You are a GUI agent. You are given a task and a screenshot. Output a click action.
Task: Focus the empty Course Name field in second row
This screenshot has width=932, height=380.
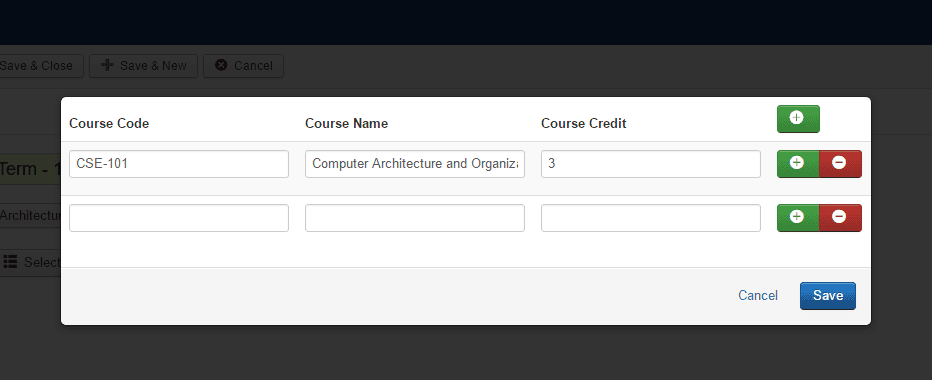click(x=415, y=218)
